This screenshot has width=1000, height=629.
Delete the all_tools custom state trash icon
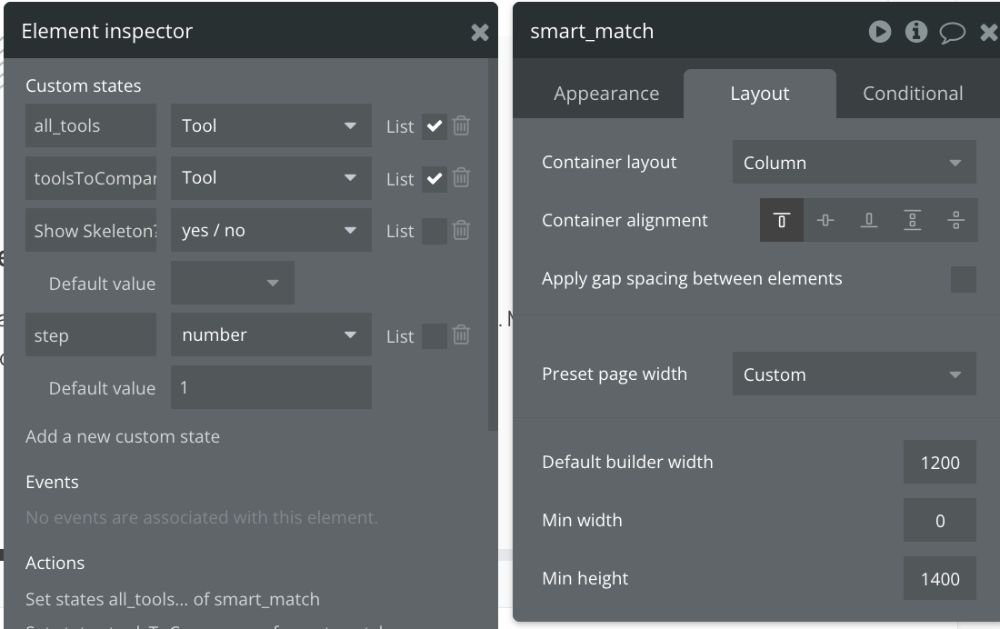(x=461, y=126)
